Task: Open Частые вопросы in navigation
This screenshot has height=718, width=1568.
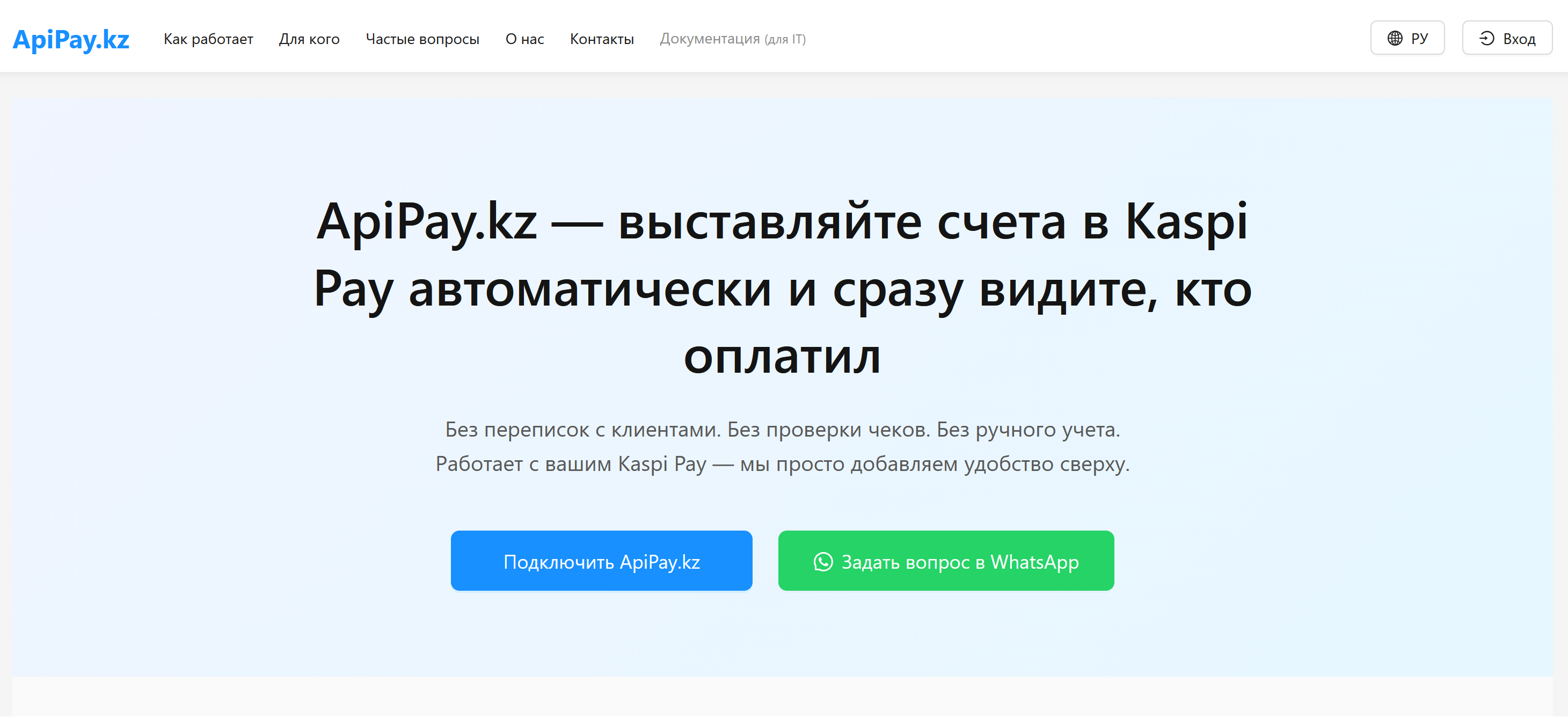Action: pos(422,39)
